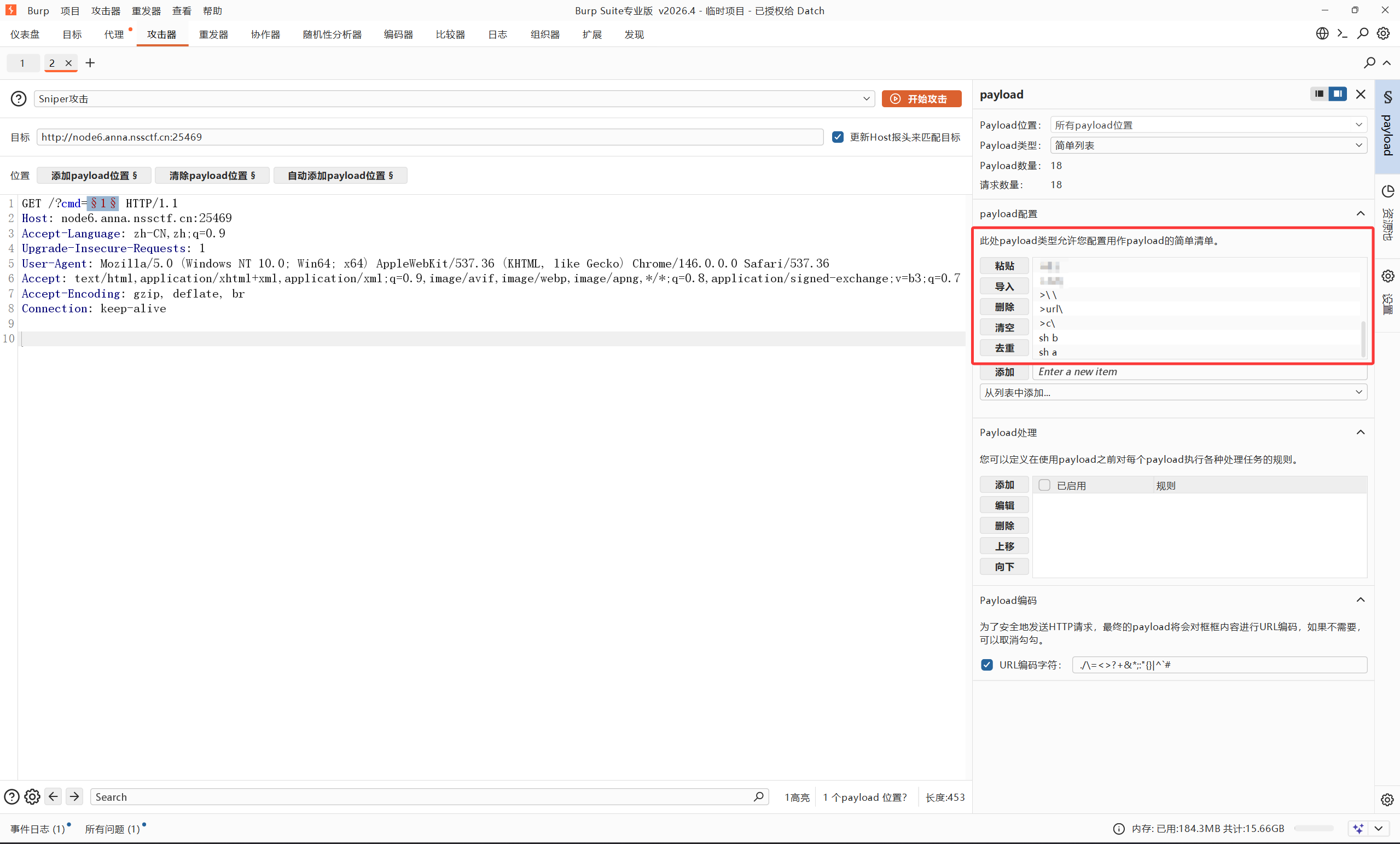Click the top-right search magnifier icon
This screenshot has height=844, width=1400.
click(1362, 33)
